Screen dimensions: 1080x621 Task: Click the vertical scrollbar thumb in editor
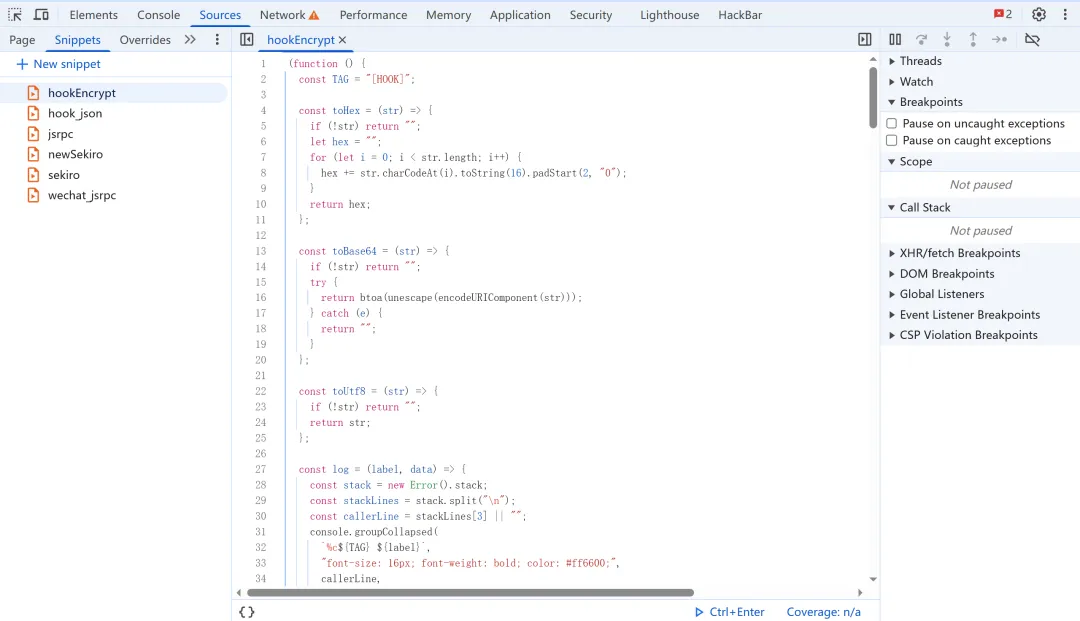point(873,97)
